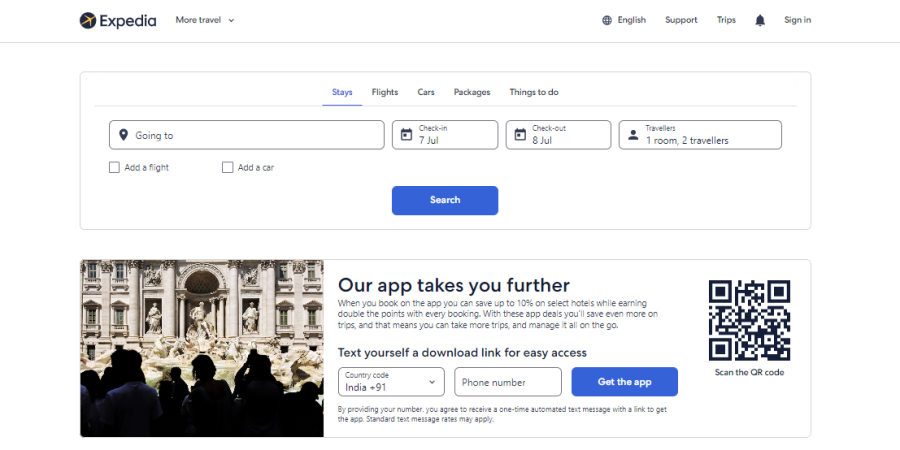Click the location pin icon in Going to
The width and height of the screenshot is (900, 450).
click(x=123, y=135)
